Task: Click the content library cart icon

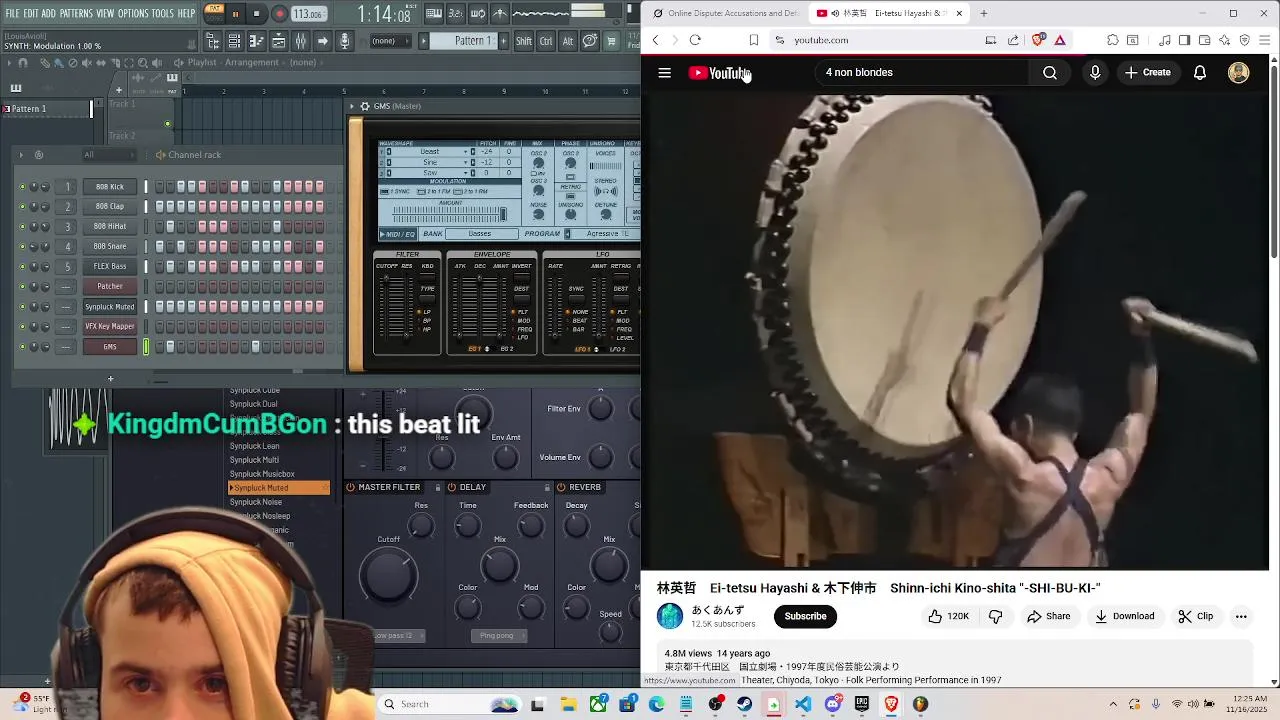Action: point(611,41)
